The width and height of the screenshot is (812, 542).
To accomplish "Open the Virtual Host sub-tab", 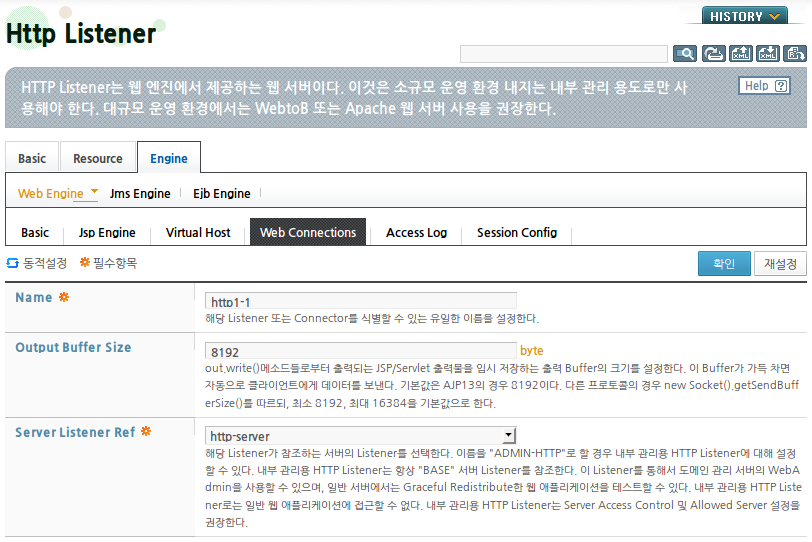I will coord(198,232).
